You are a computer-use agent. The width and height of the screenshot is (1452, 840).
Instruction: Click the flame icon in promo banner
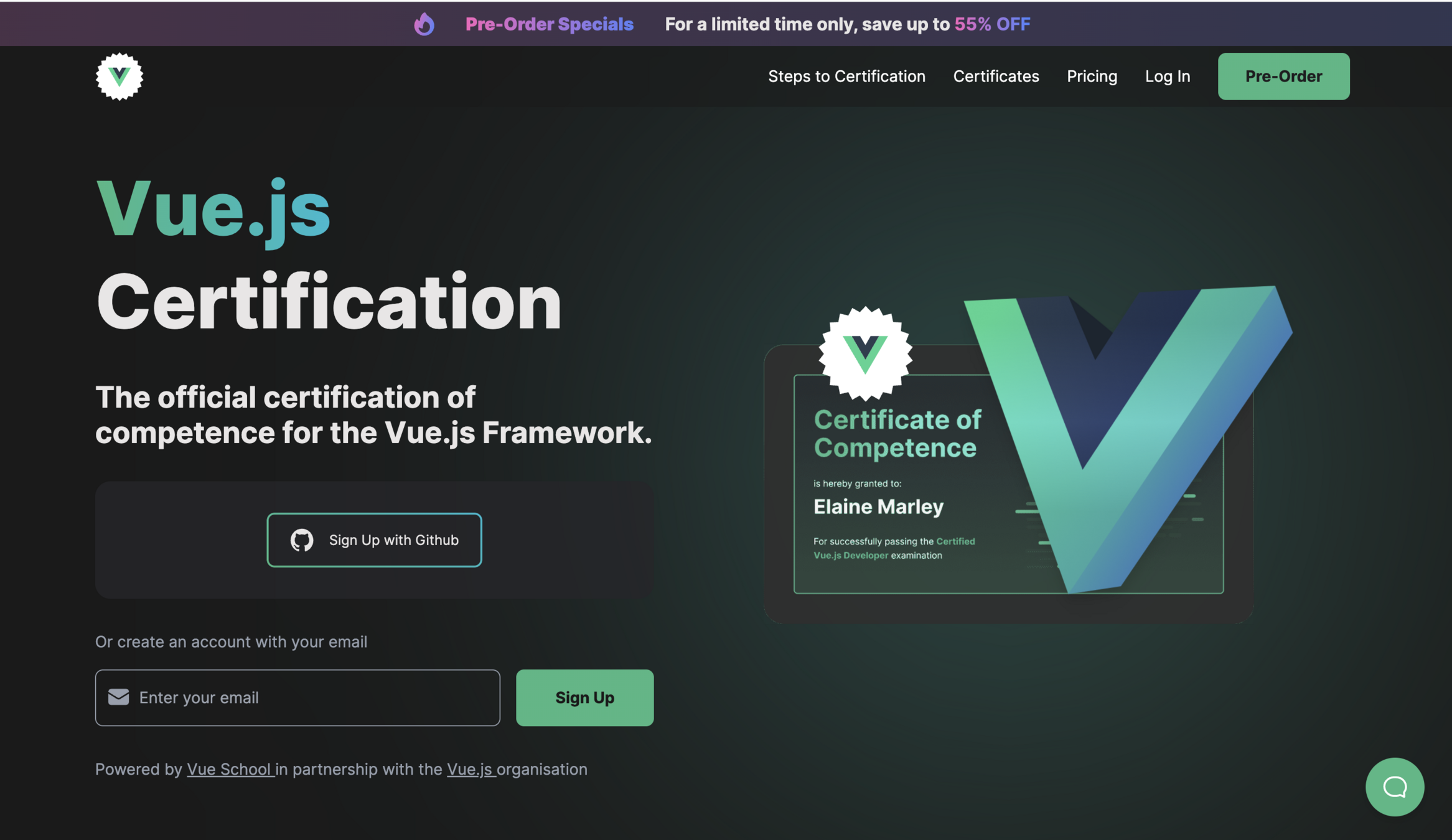[x=424, y=24]
